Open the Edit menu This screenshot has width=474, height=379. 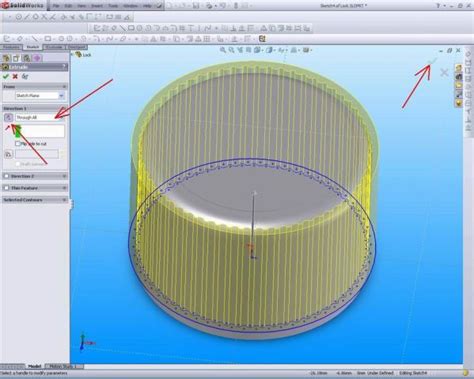pyautogui.click(x=68, y=6)
